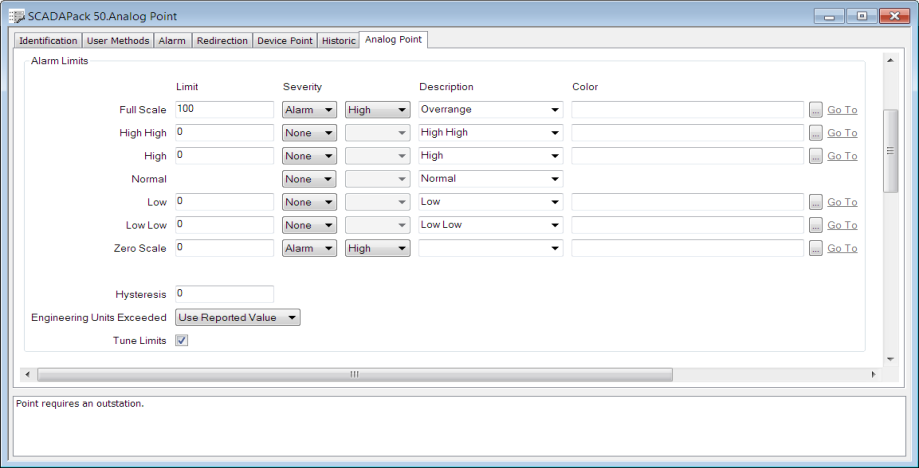
Task: Click the Zero Scale color browse button
Action: tap(816, 248)
